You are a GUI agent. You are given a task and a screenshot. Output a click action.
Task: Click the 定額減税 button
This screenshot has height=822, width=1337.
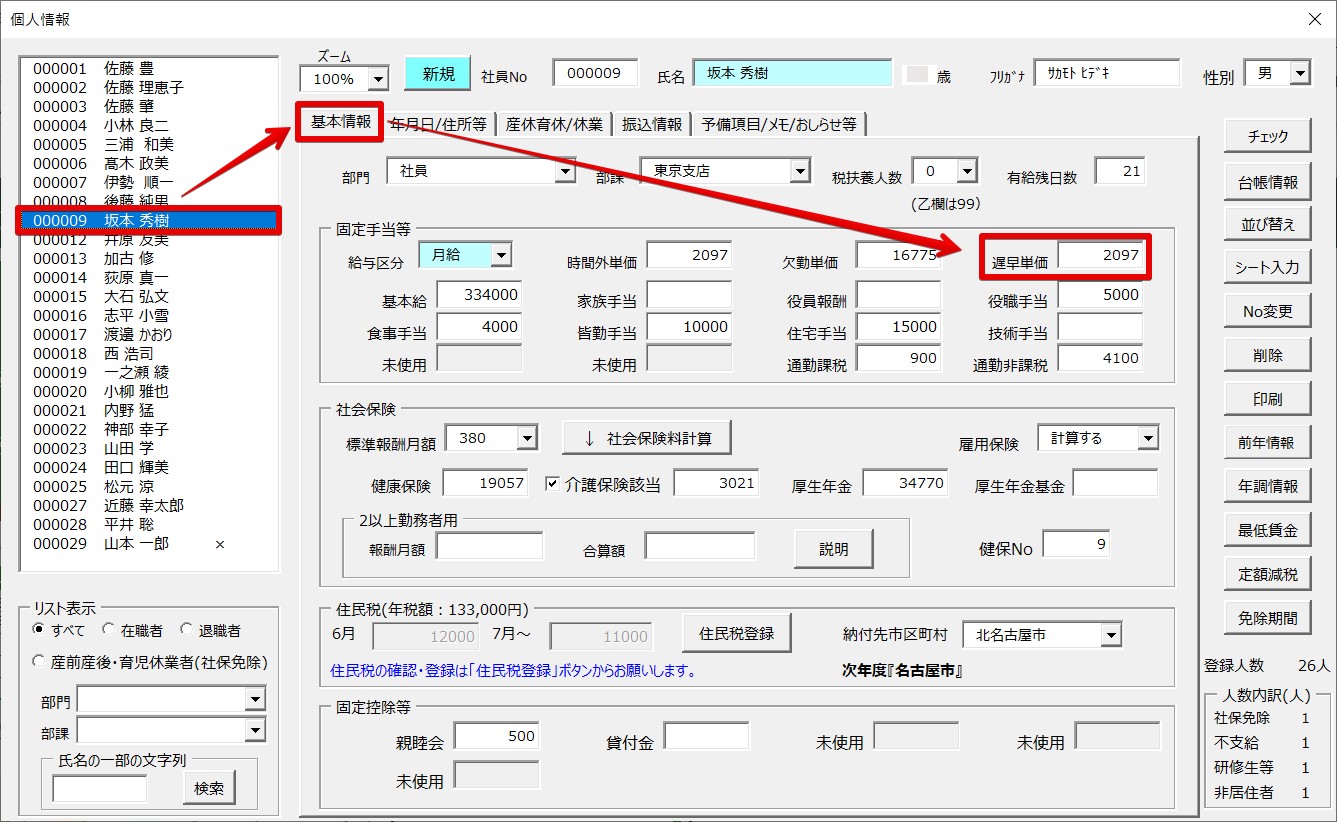click(1267, 573)
